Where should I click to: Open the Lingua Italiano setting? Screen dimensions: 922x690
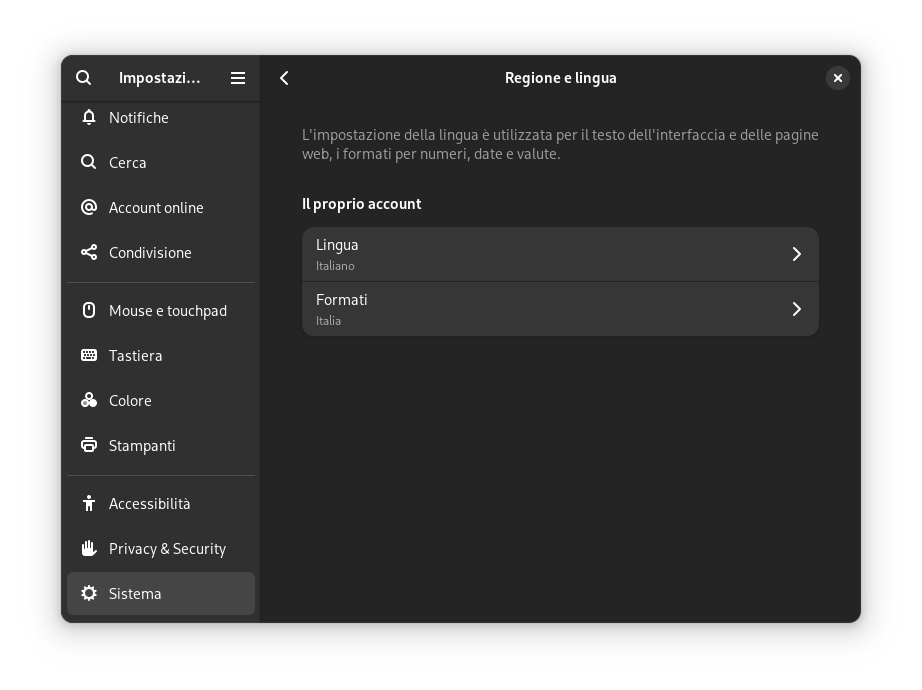click(560, 254)
